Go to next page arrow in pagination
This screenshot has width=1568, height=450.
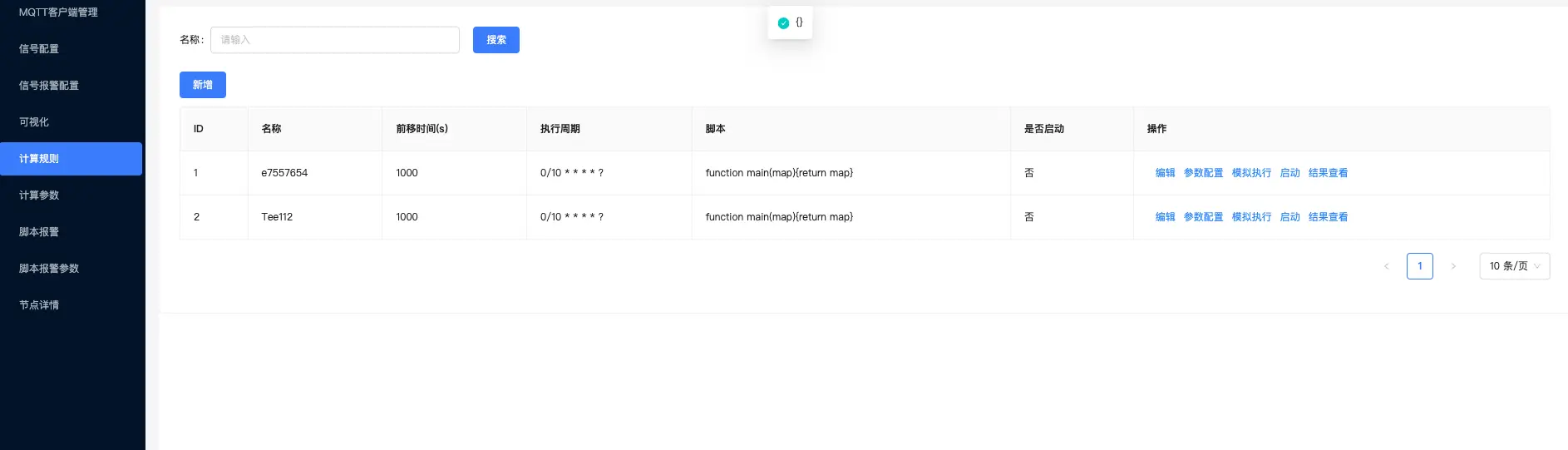[x=1453, y=266]
